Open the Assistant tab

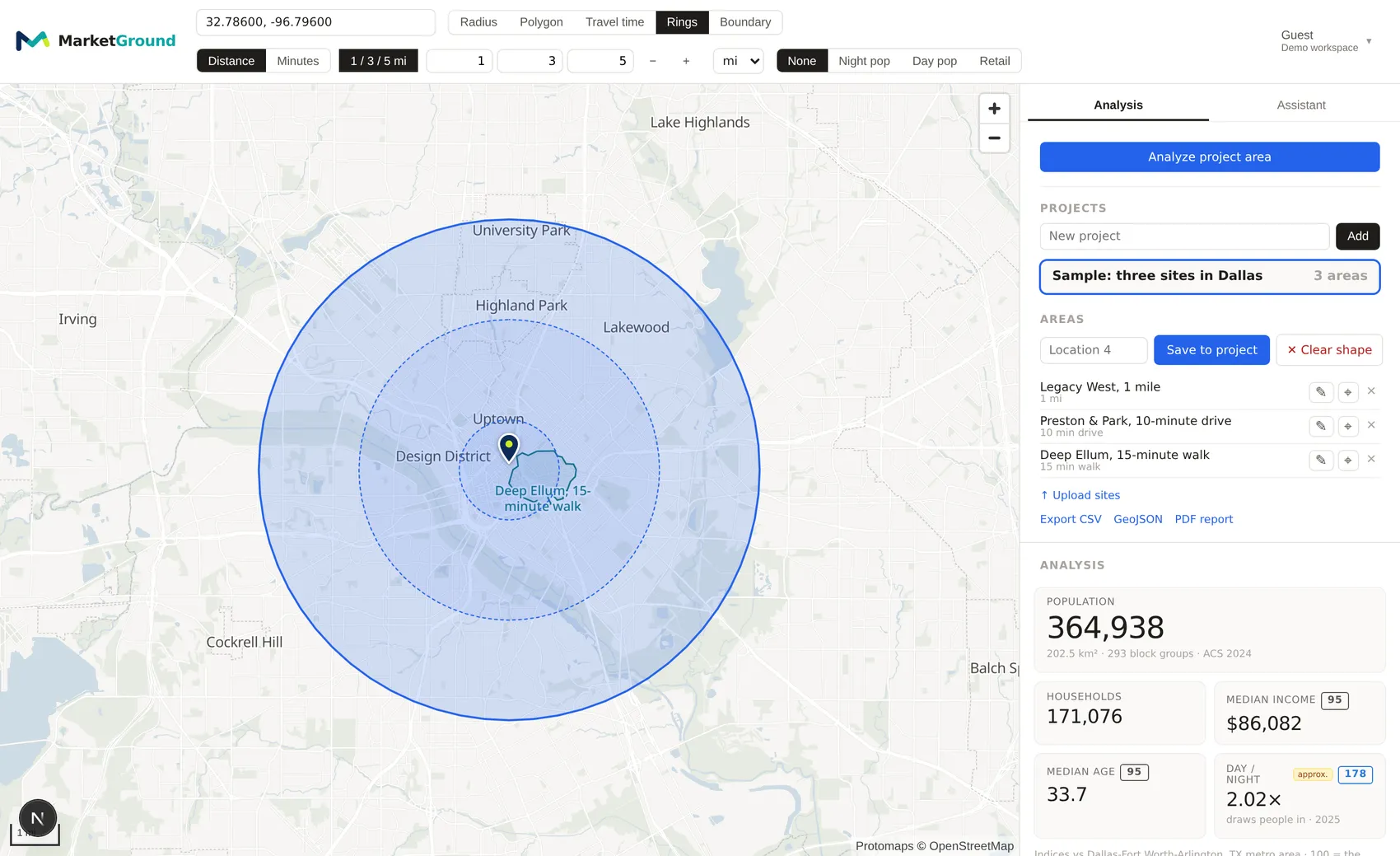1301,105
